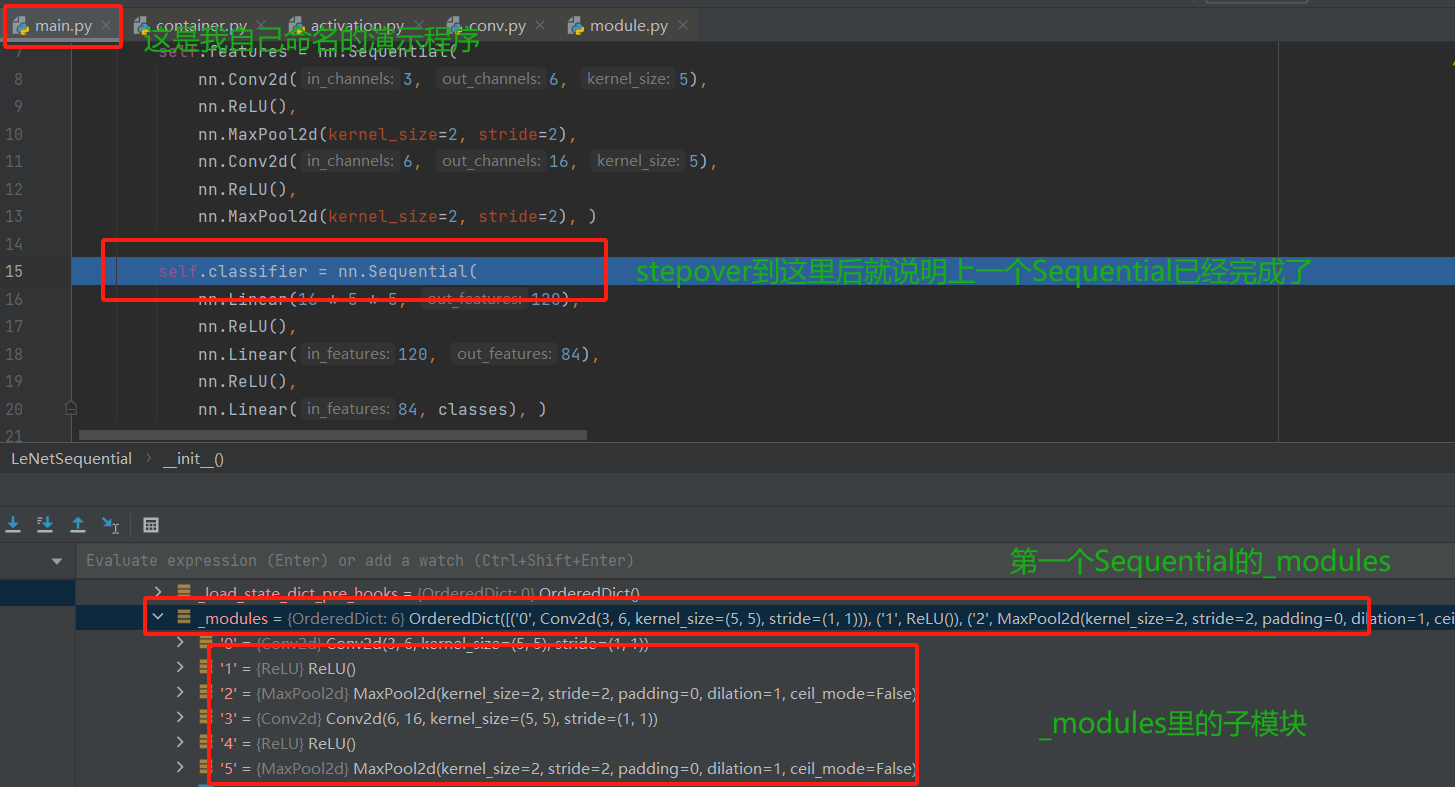The image size is (1455, 787).
Task: Click the Step Out arrow icon
Action: [77, 524]
